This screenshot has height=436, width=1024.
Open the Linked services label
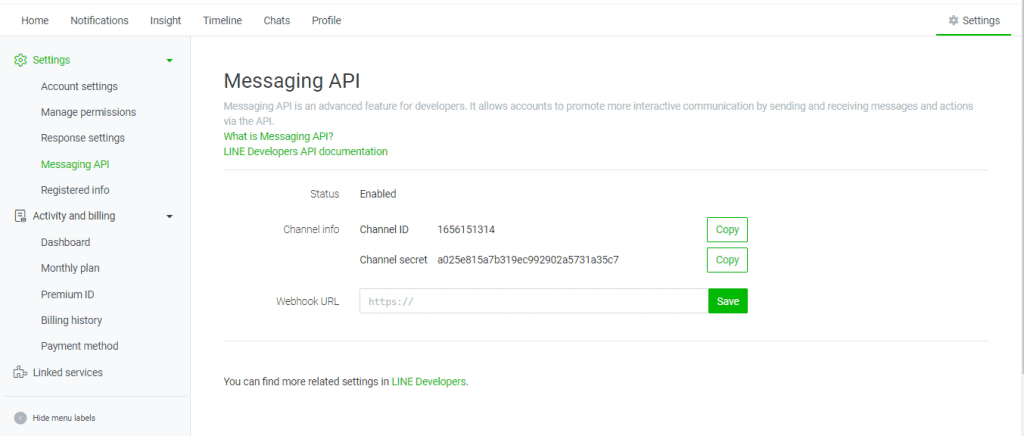pyautogui.click(x=67, y=373)
